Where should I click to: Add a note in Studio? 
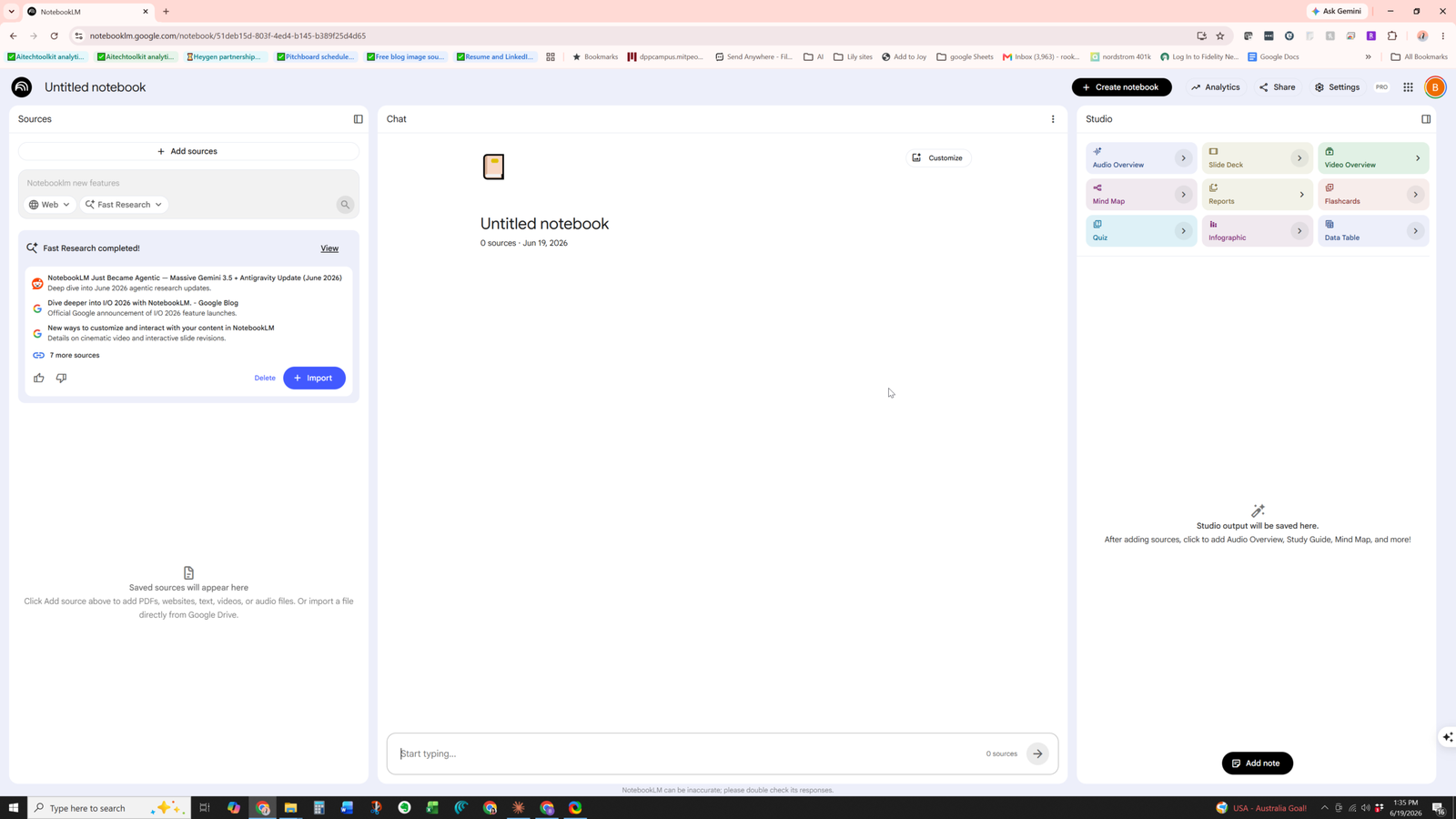coord(1257,763)
